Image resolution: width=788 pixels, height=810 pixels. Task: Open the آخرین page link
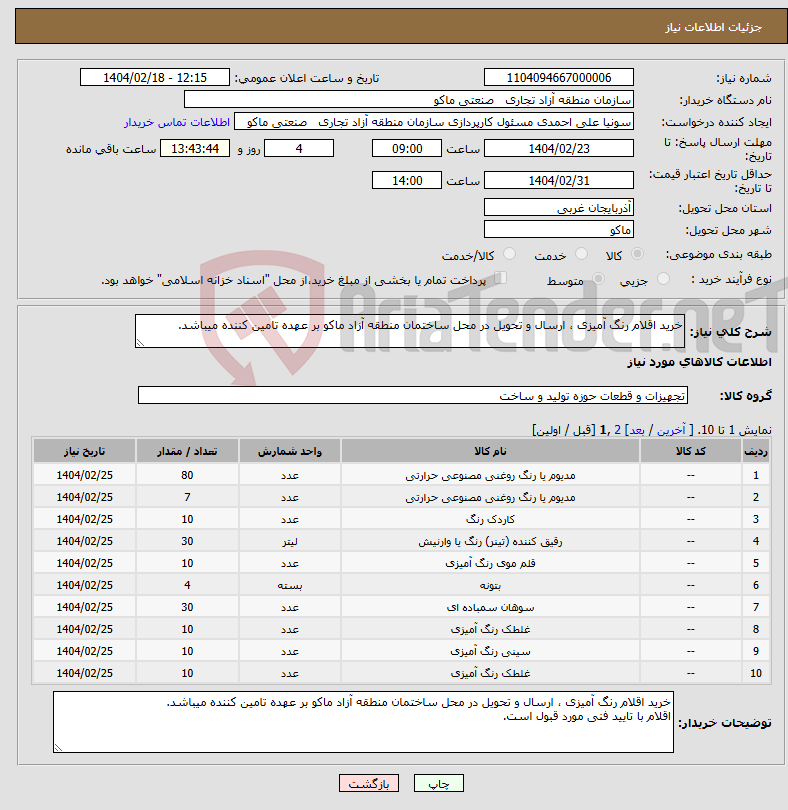(671, 430)
